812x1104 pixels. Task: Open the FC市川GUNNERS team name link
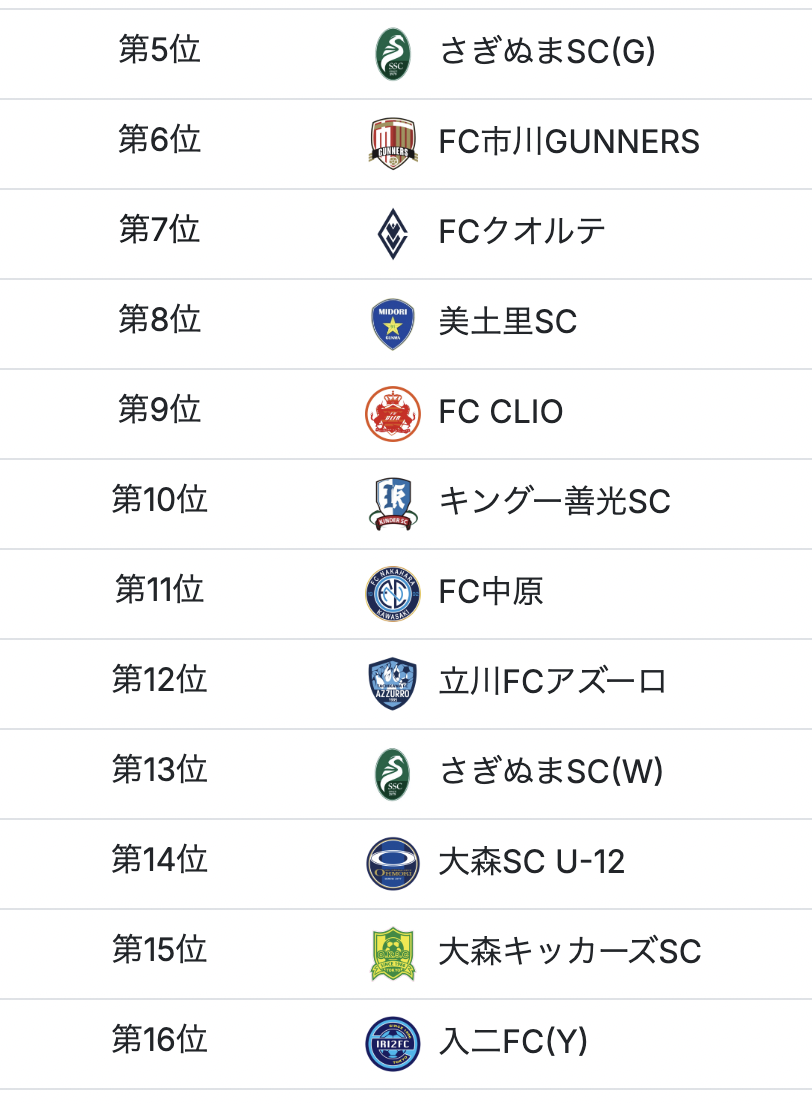tap(569, 142)
